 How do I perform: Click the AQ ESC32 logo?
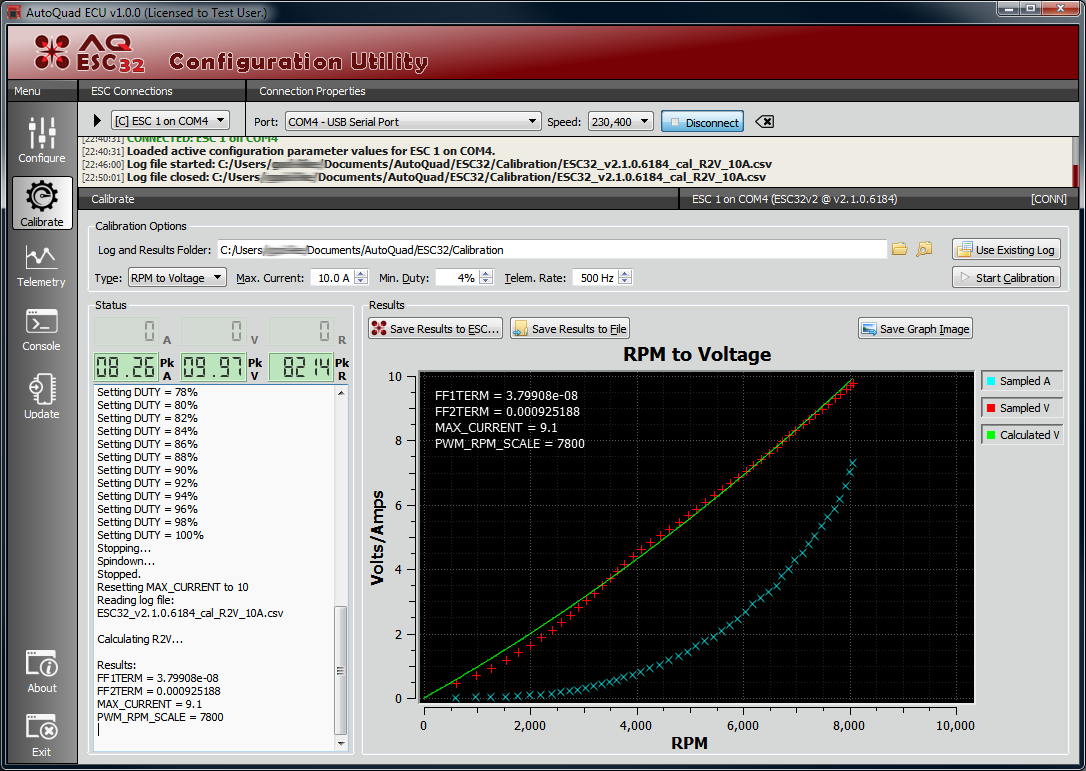pos(89,54)
